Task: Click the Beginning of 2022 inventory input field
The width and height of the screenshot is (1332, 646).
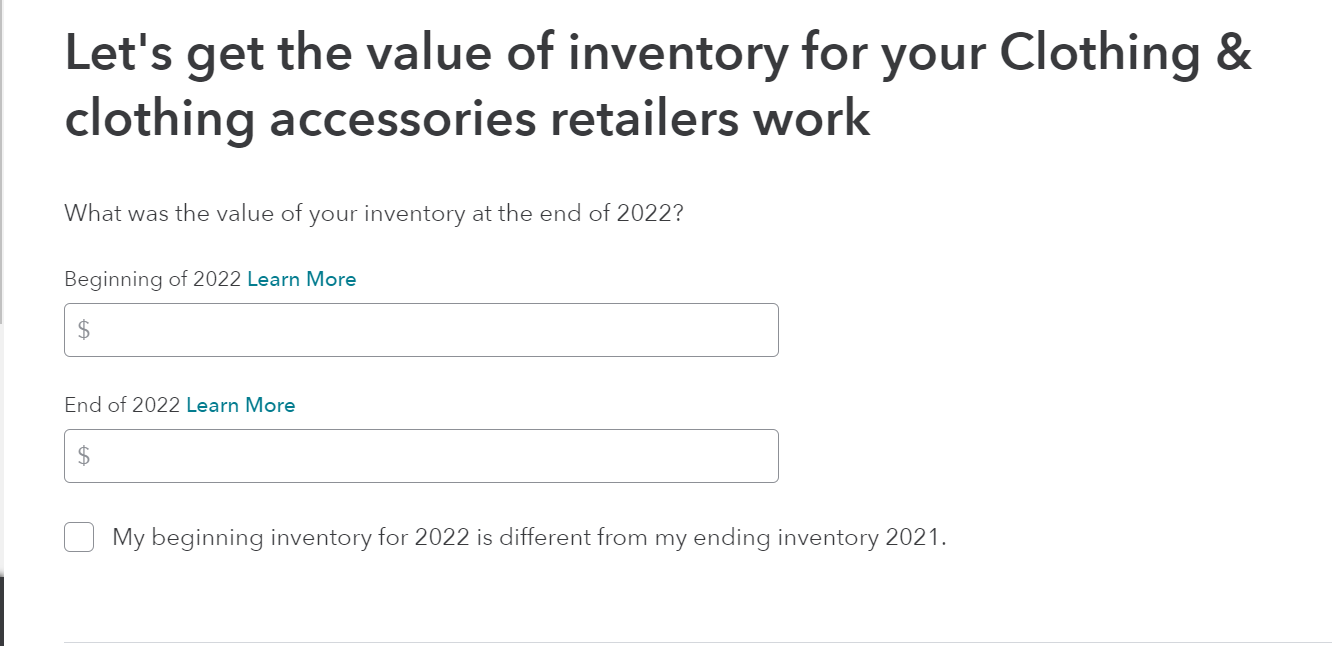Action: click(420, 330)
